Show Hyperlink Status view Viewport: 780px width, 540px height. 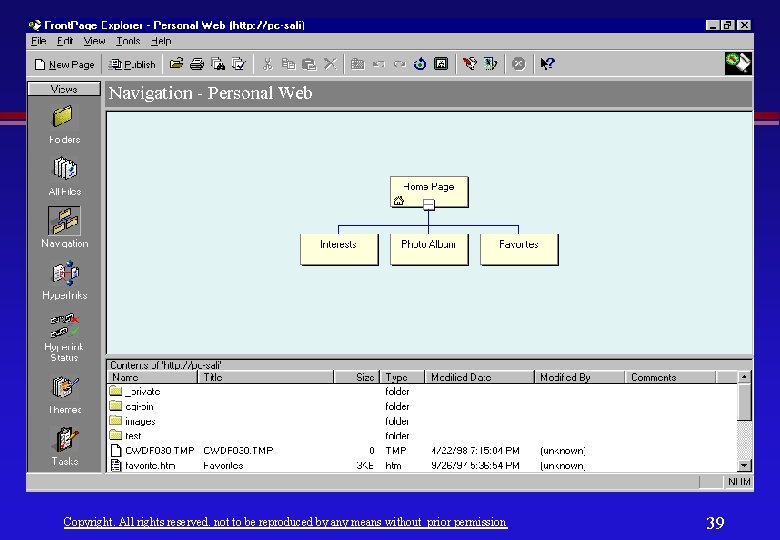coord(64,337)
